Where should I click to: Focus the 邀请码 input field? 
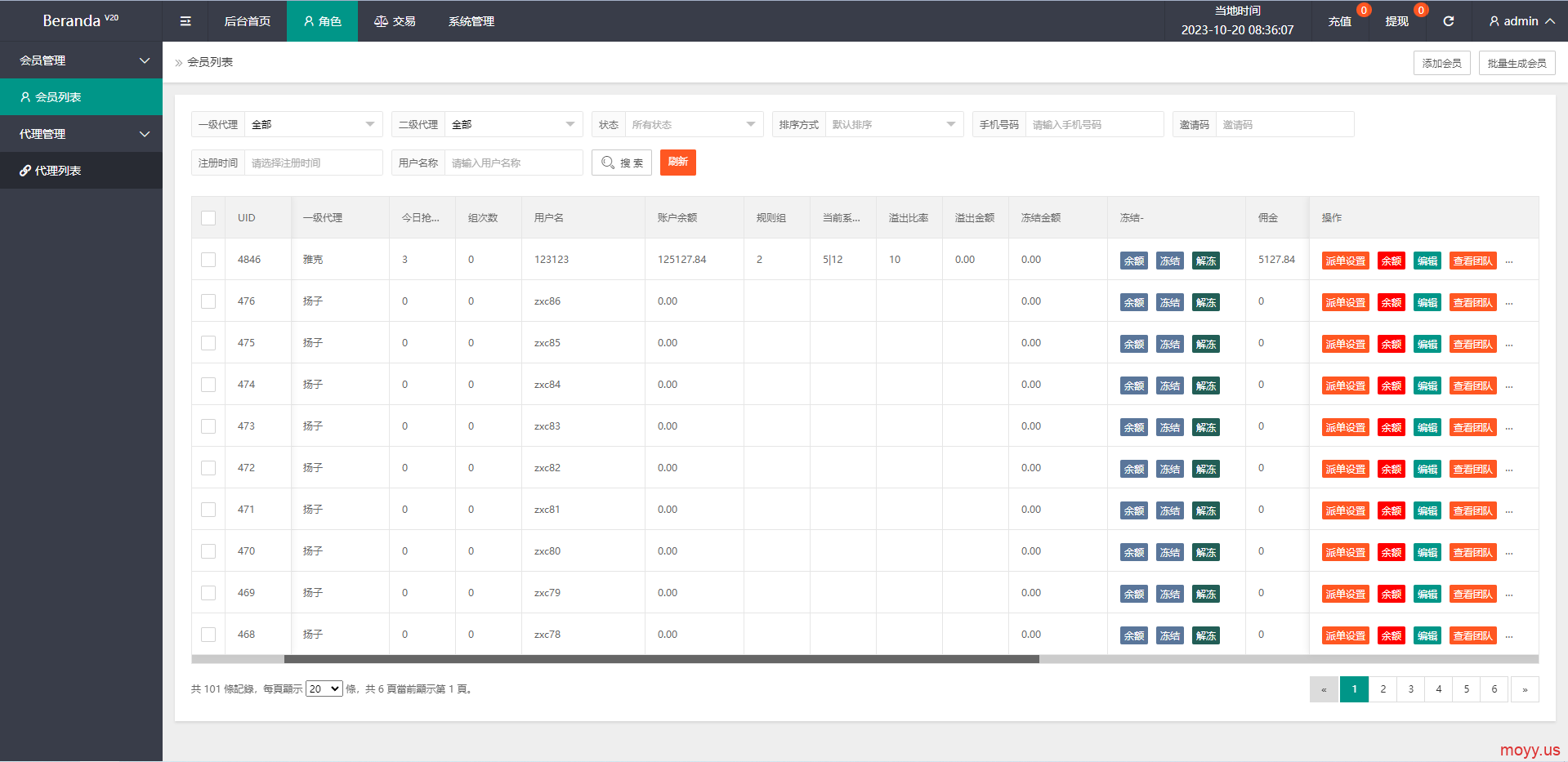tap(1284, 124)
